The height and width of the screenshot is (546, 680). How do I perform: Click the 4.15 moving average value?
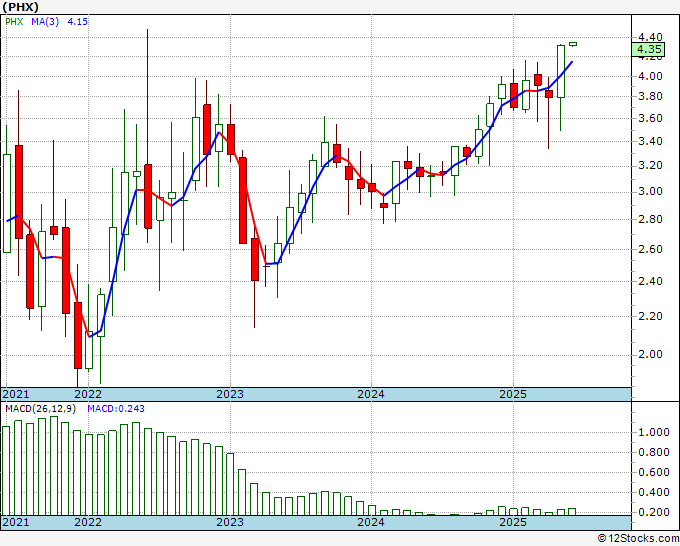point(78,21)
